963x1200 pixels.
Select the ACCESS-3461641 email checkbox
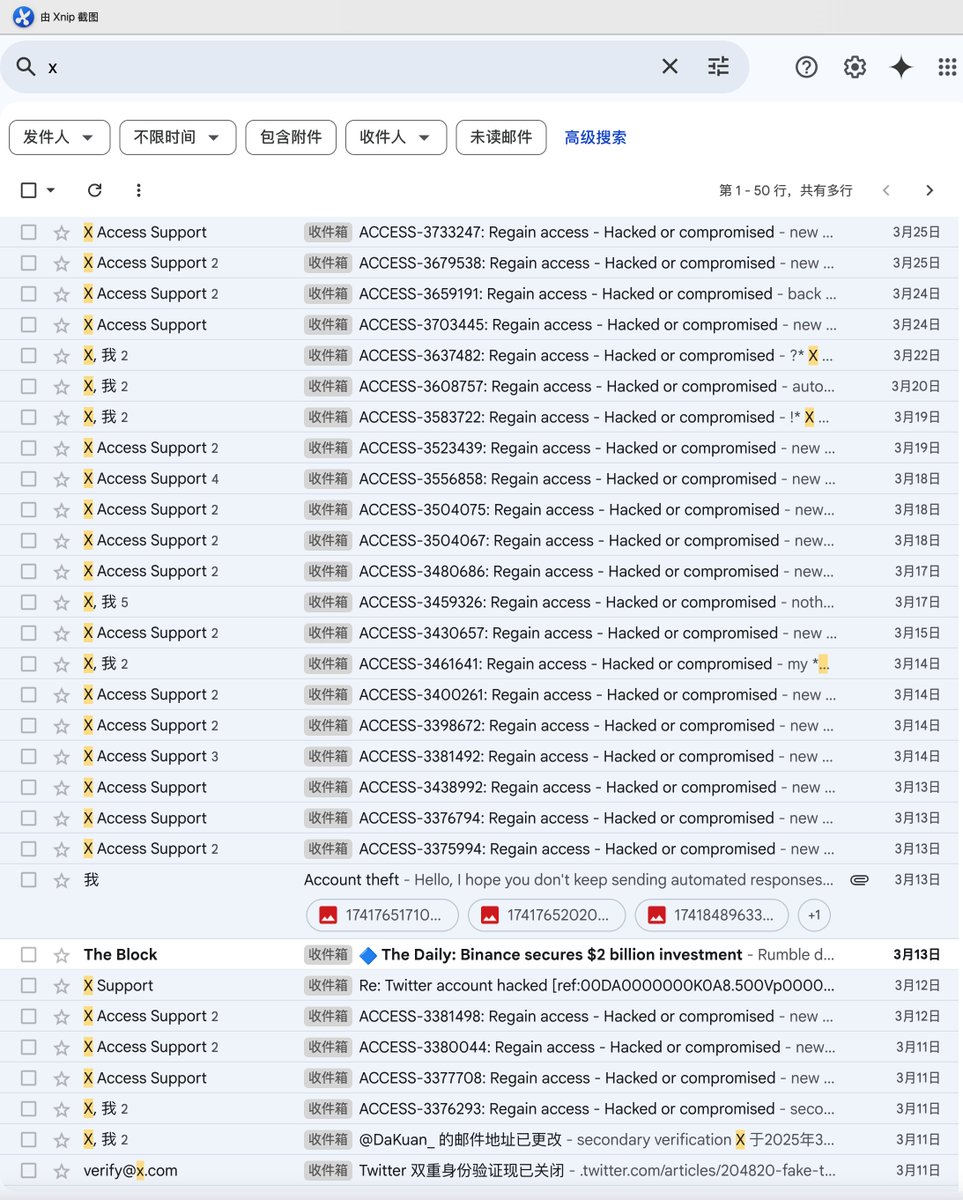point(29,664)
